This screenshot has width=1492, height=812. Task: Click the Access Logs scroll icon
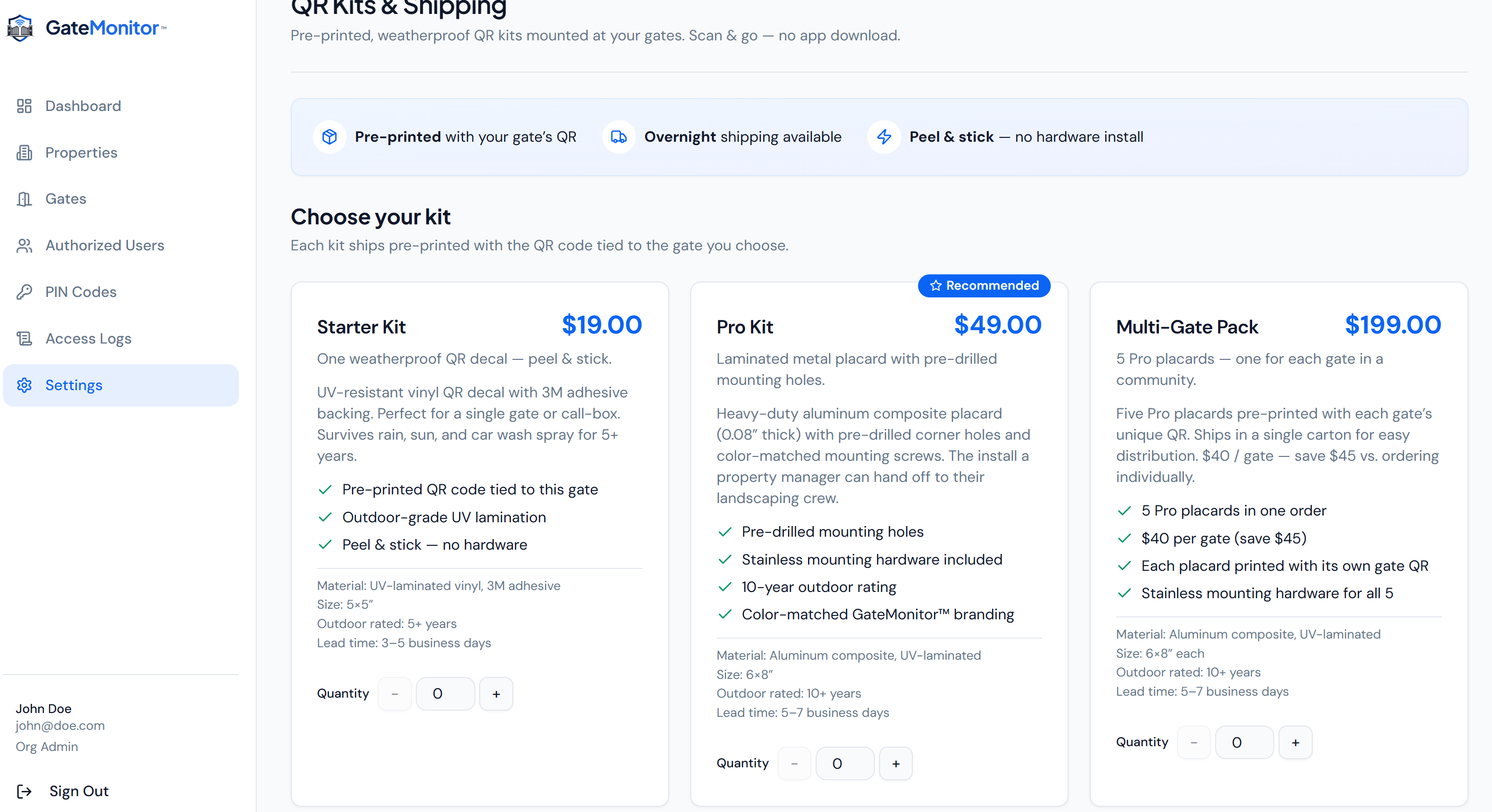coord(25,339)
